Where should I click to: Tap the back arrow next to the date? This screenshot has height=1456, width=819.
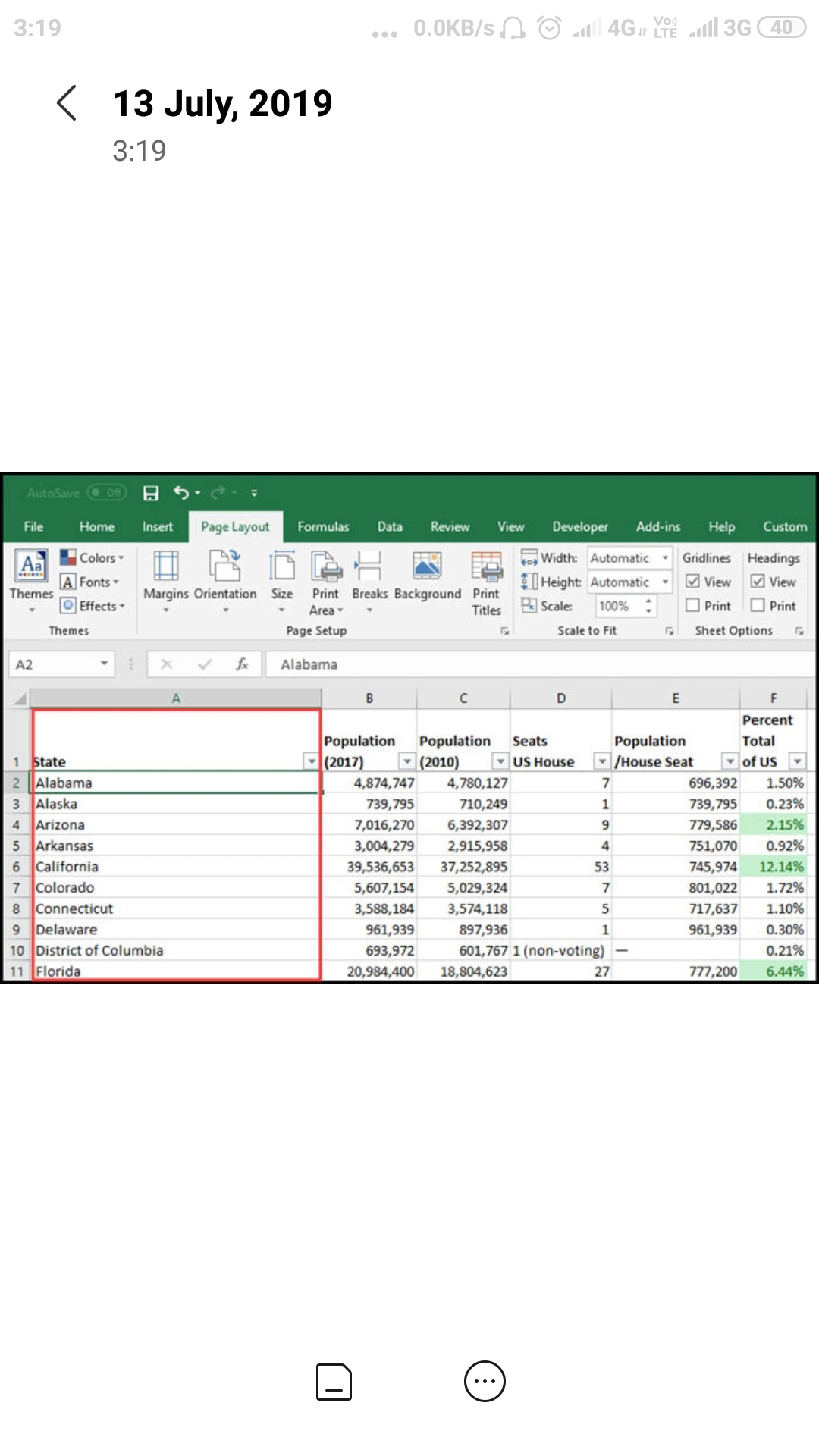pyautogui.click(x=67, y=103)
